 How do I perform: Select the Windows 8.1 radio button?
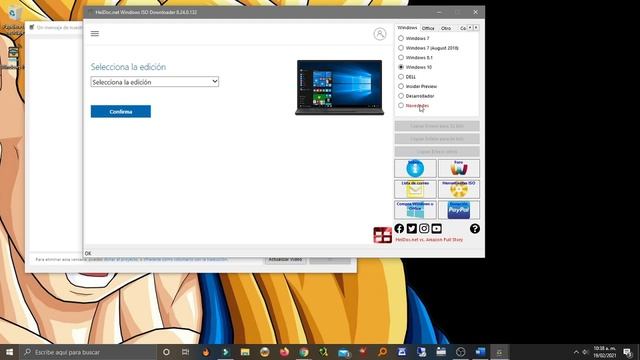pos(401,58)
